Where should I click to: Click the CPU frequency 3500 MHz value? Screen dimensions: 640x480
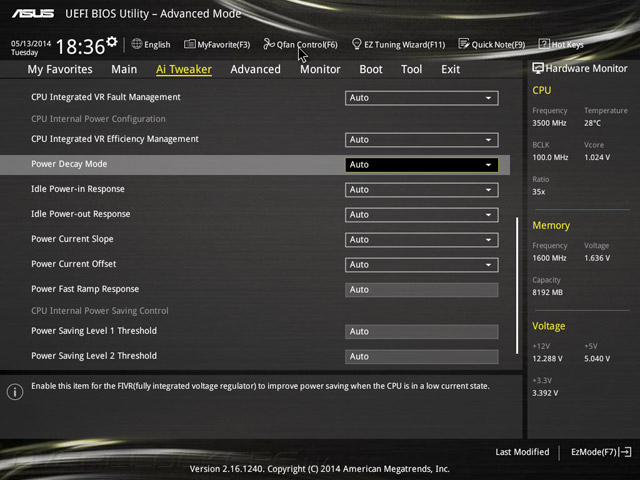click(x=549, y=123)
